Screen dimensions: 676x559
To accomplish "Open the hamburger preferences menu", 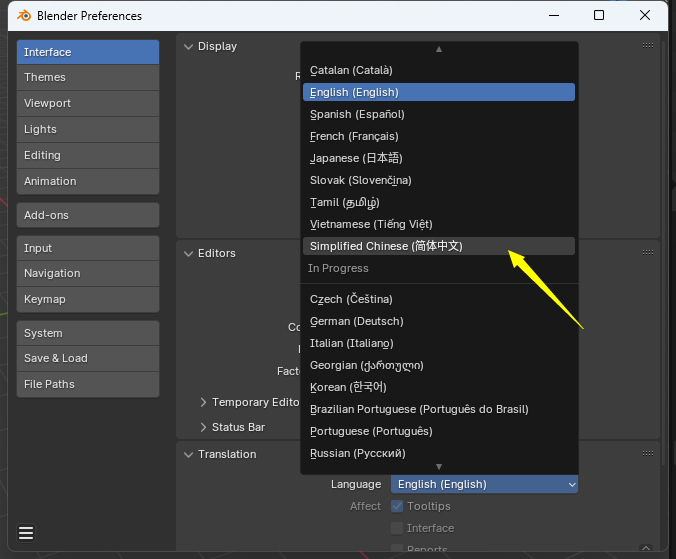I will [x=26, y=532].
